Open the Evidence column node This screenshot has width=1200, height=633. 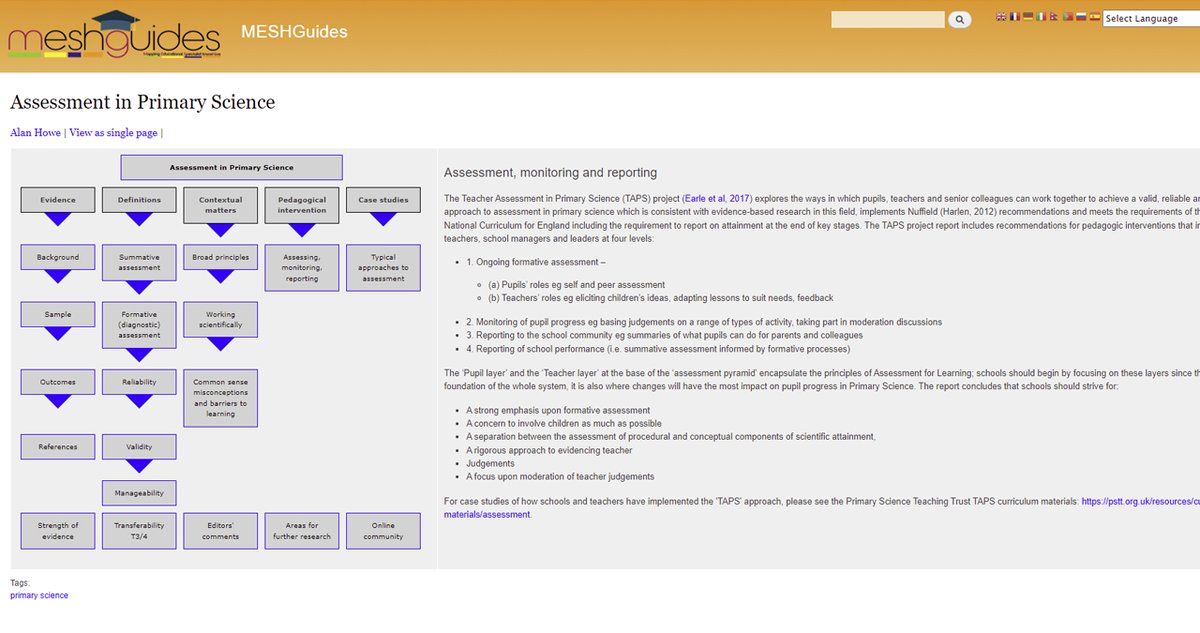point(58,200)
